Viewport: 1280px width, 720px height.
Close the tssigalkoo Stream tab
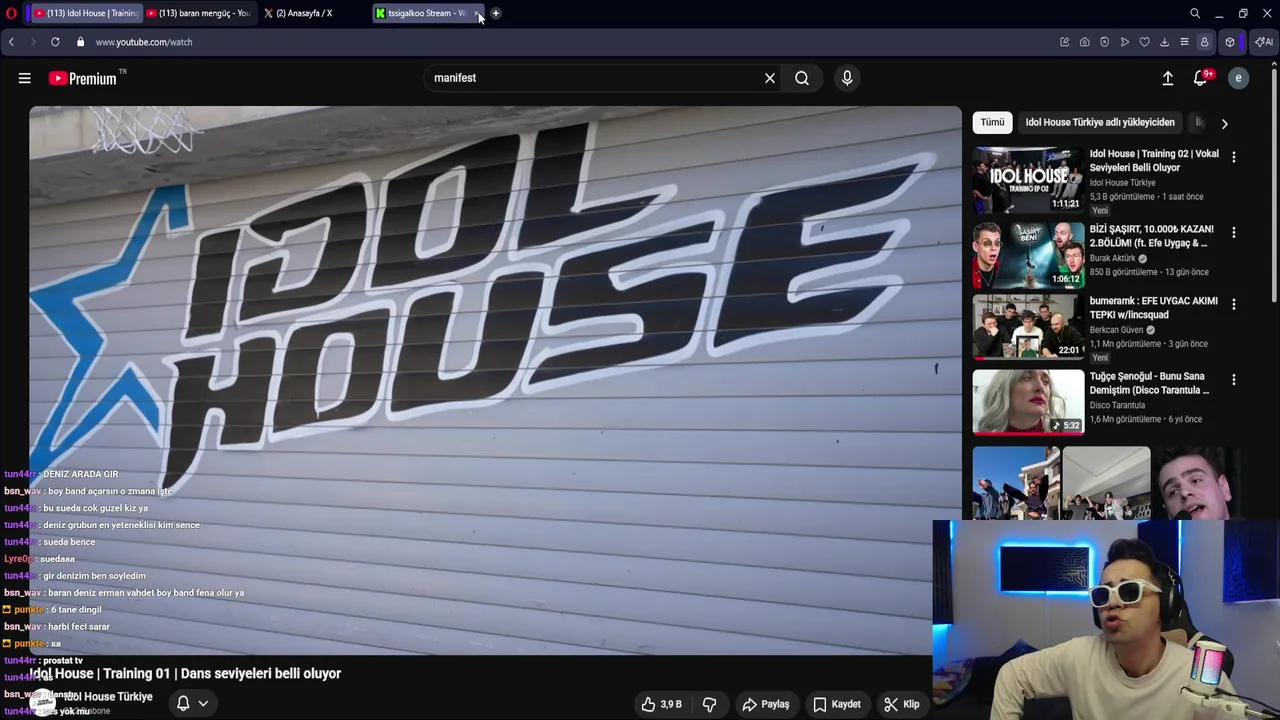coord(478,13)
